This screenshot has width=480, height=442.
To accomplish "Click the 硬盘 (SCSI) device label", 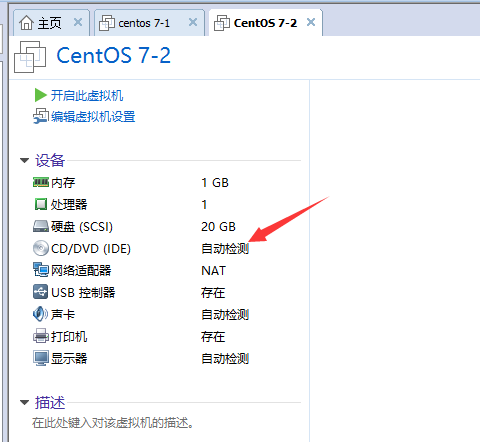I will click(x=82, y=227).
